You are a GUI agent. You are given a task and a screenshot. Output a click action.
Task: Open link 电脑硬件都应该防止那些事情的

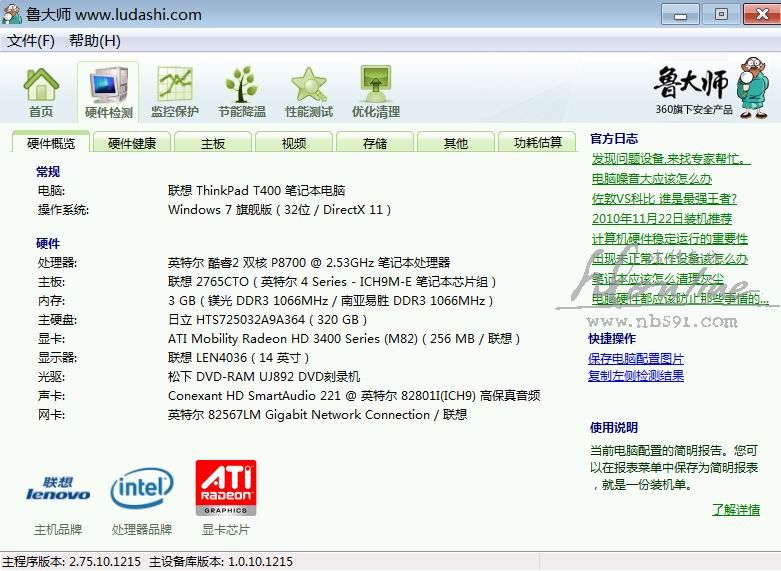coord(680,298)
